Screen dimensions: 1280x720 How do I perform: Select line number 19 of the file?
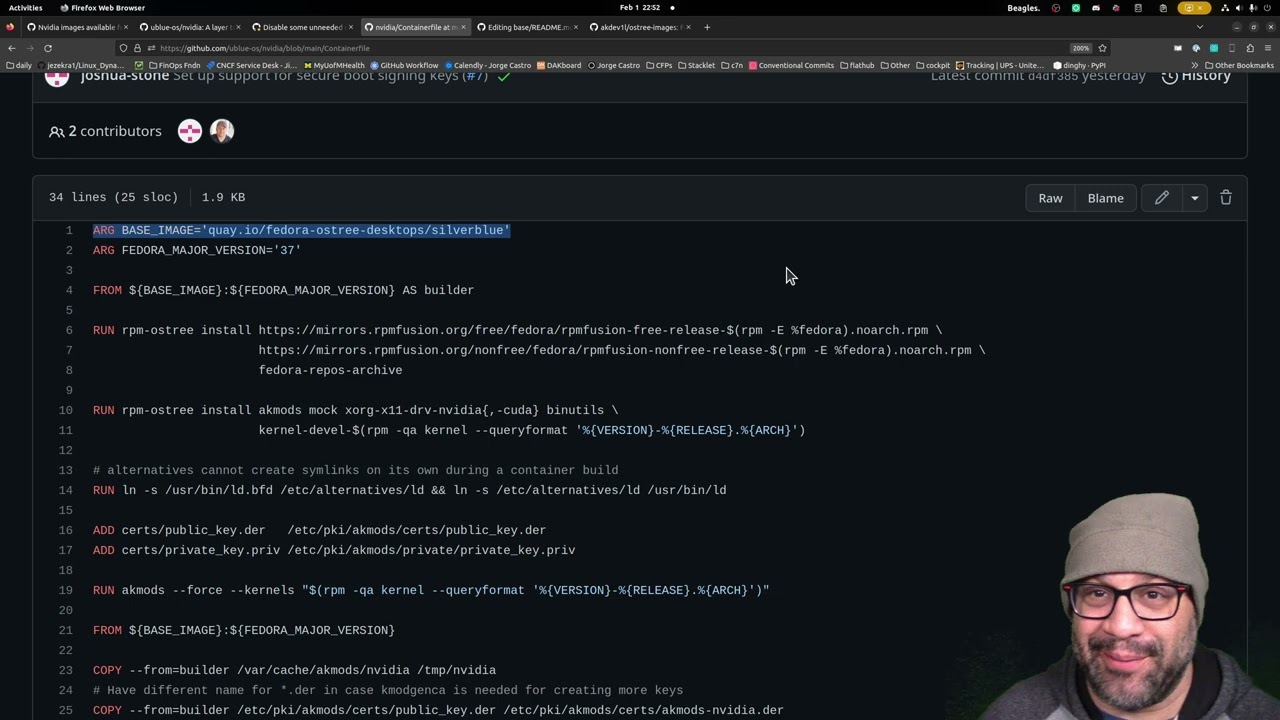click(x=65, y=590)
